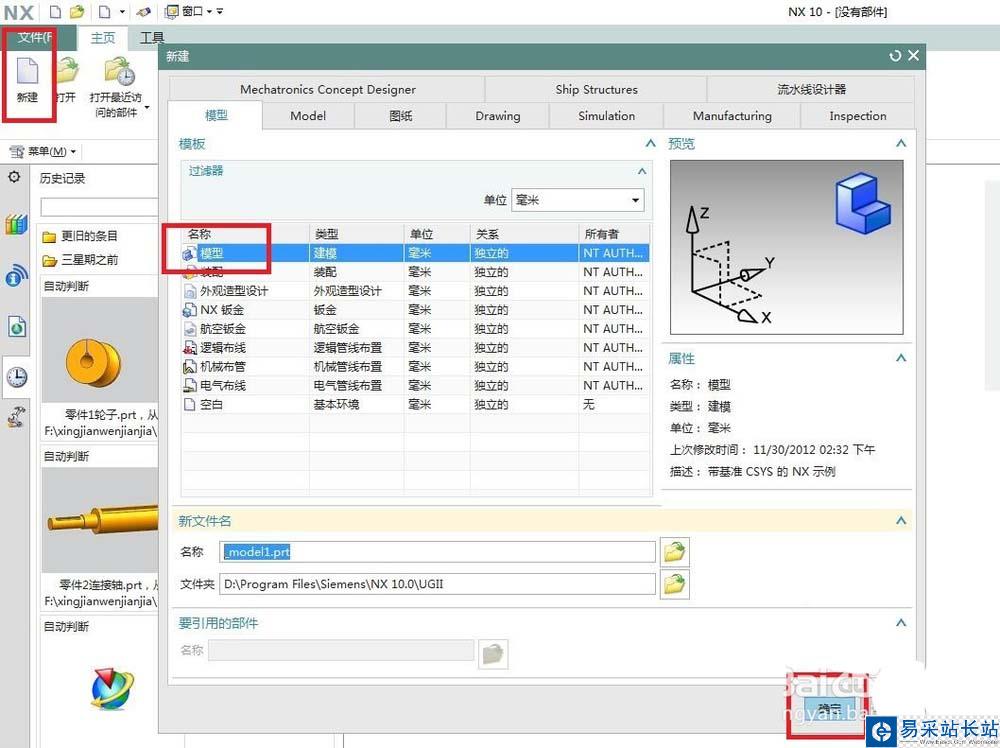Screen dimensions: 1000x748
Task: Switch to the Simulation tab
Action: pyautogui.click(x=607, y=116)
